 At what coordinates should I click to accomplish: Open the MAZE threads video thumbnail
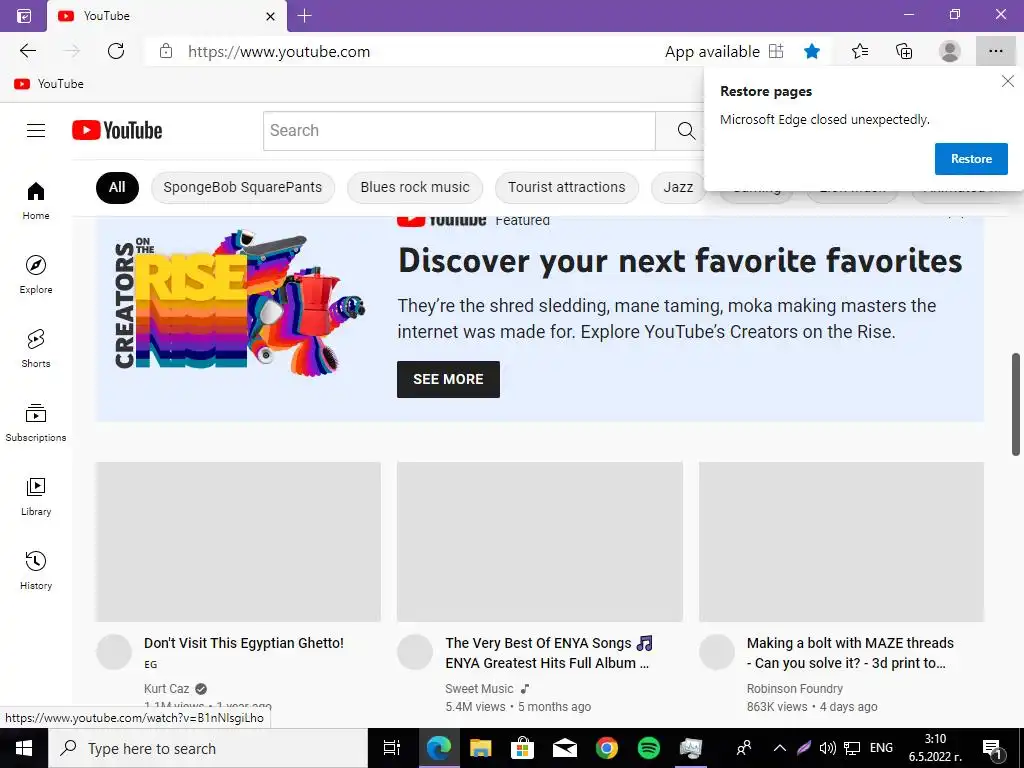click(x=841, y=541)
